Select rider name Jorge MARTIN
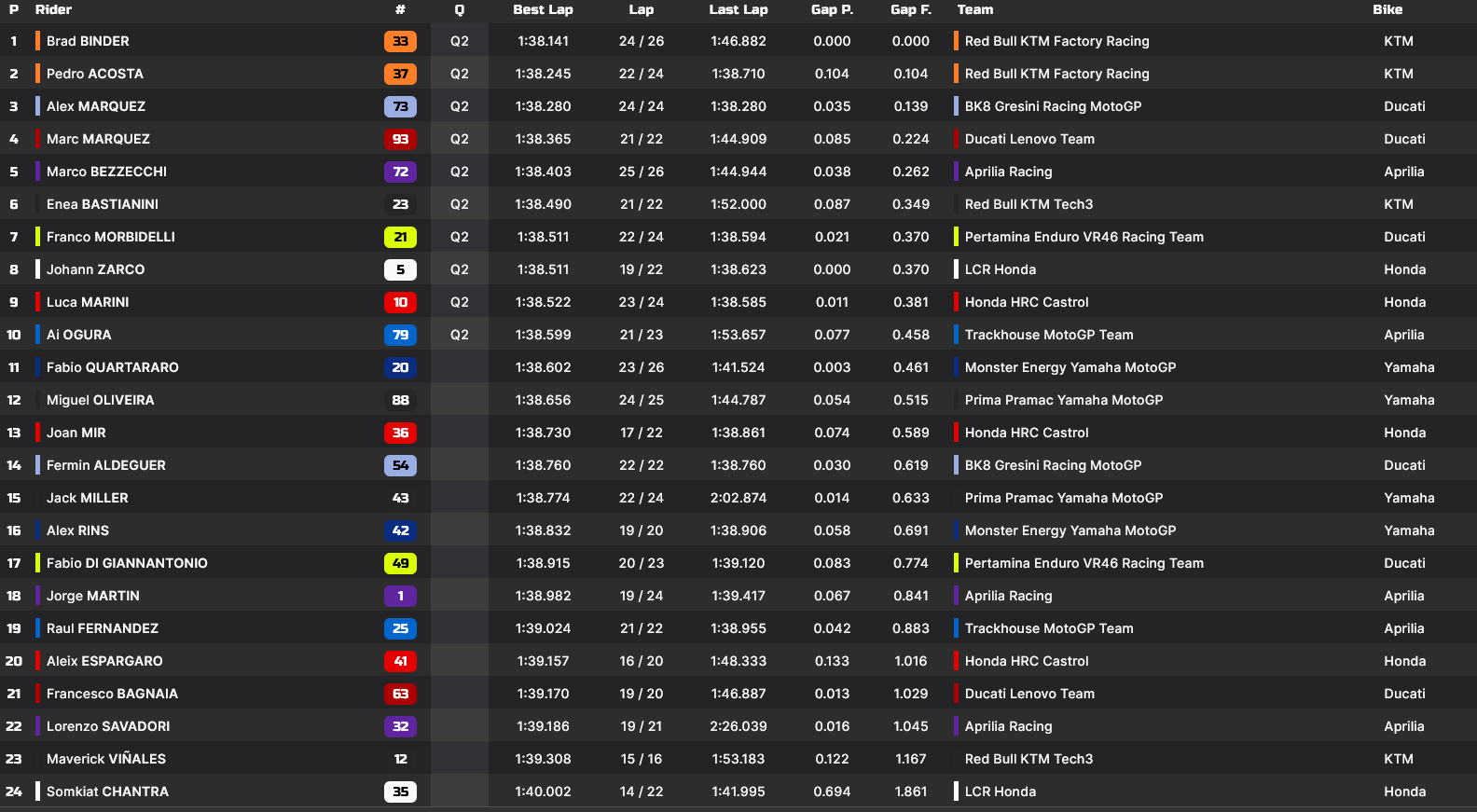 [x=93, y=596]
